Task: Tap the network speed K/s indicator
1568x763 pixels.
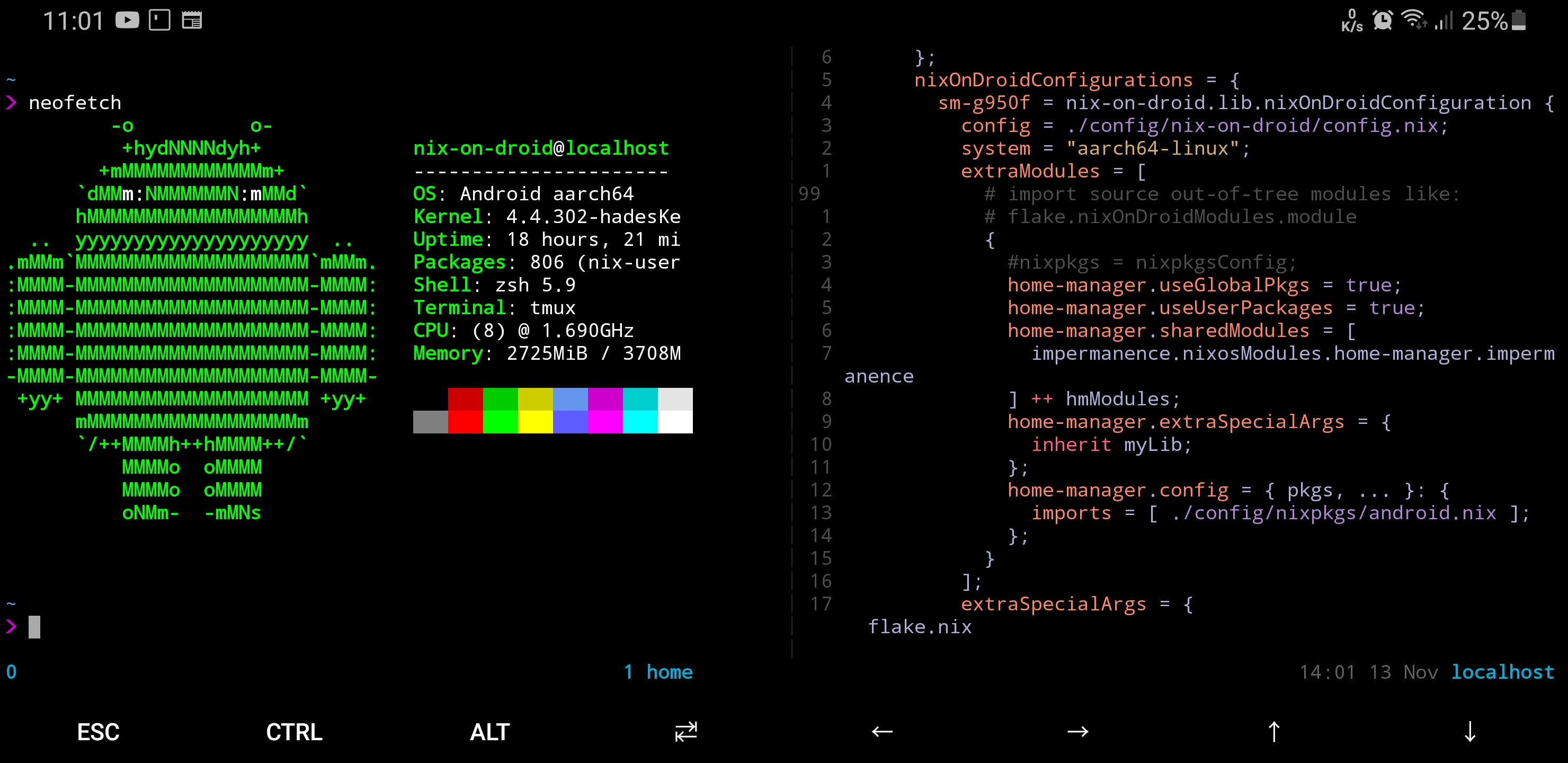Action: click(1352, 21)
